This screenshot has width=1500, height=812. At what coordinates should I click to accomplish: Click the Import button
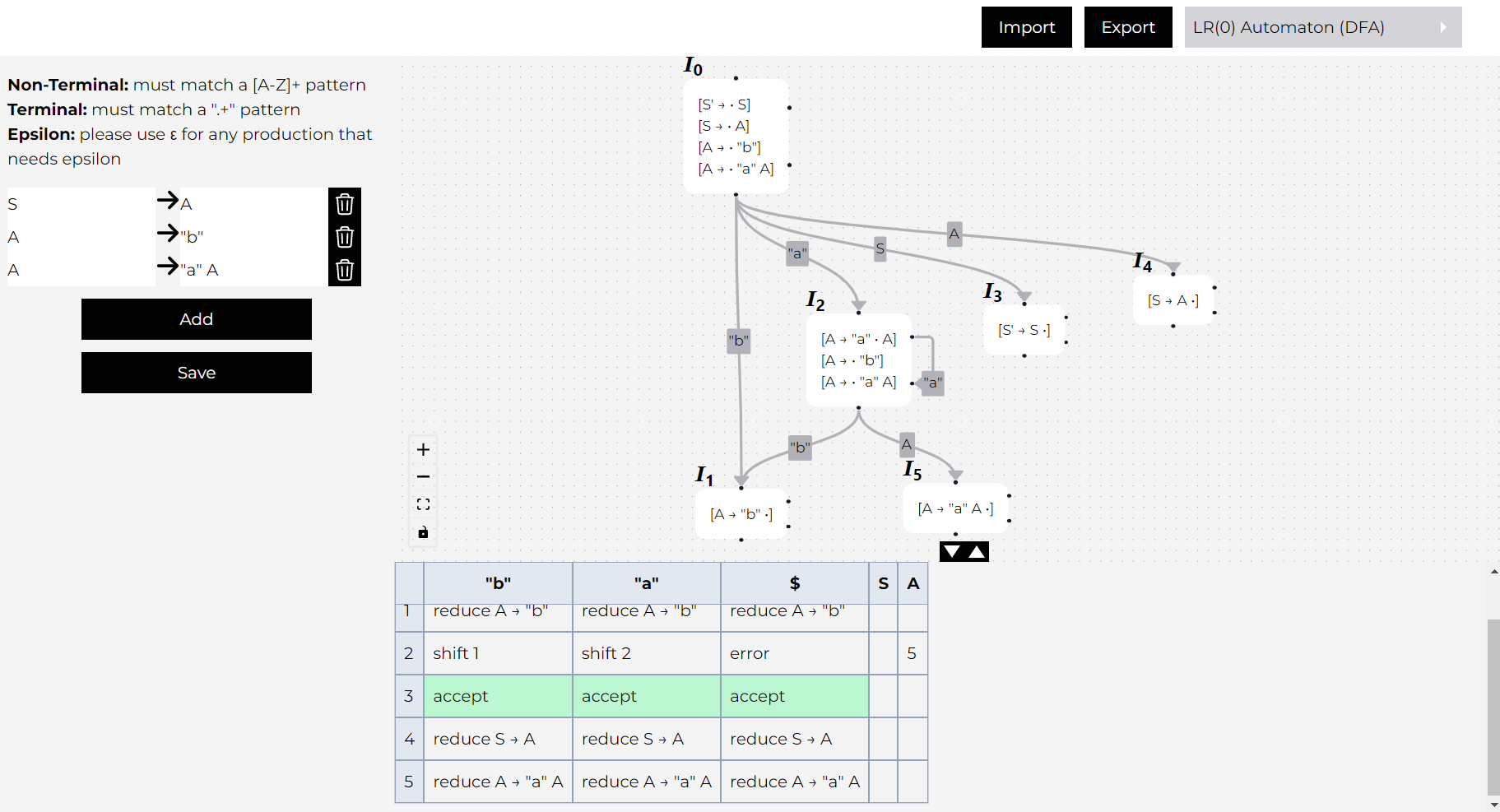coord(1026,27)
